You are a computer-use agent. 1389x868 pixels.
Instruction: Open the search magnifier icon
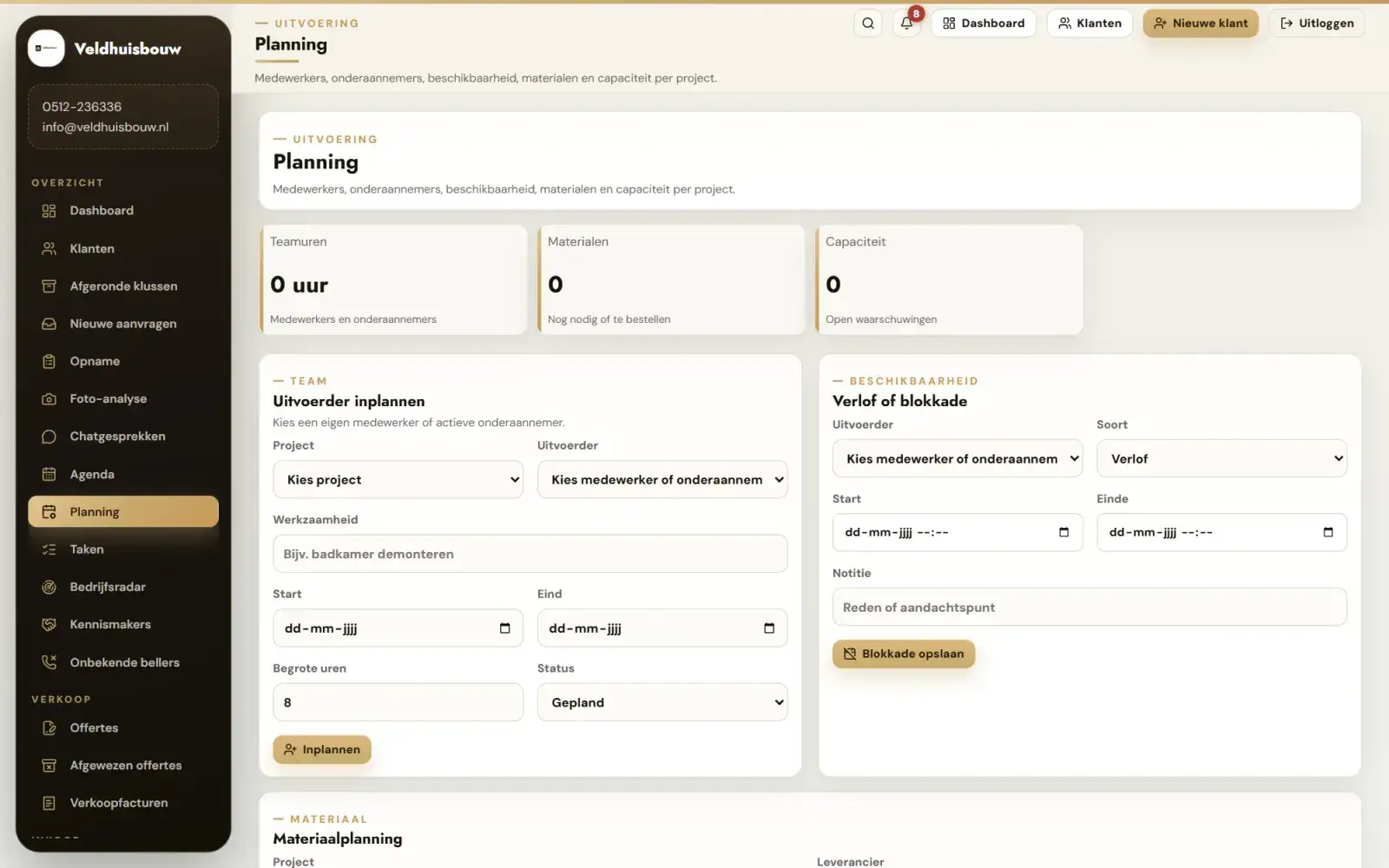pyautogui.click(x=868, y=23)
